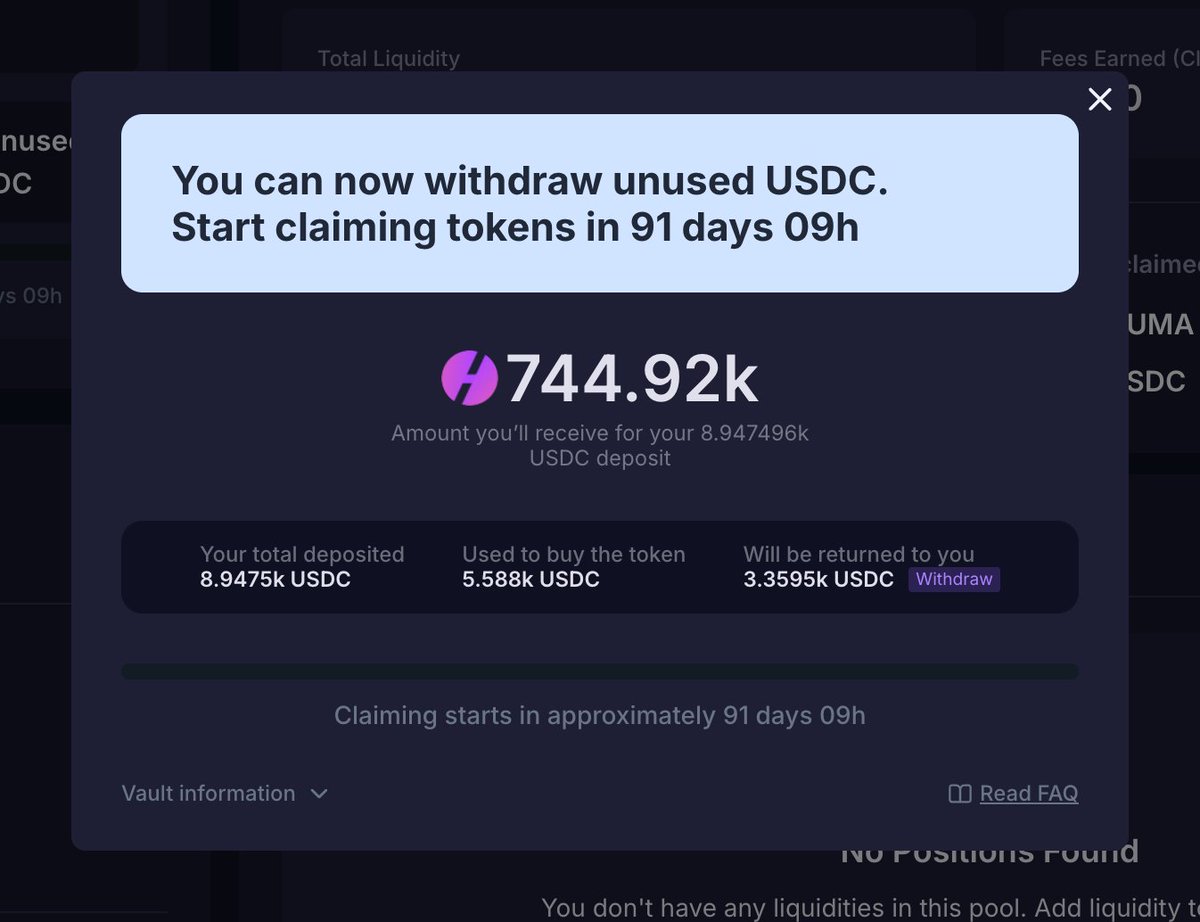The height and width of the screenshot is (922, 1200).
Task: Close the claim dialog with the X icon
Action: point(1100,99)
